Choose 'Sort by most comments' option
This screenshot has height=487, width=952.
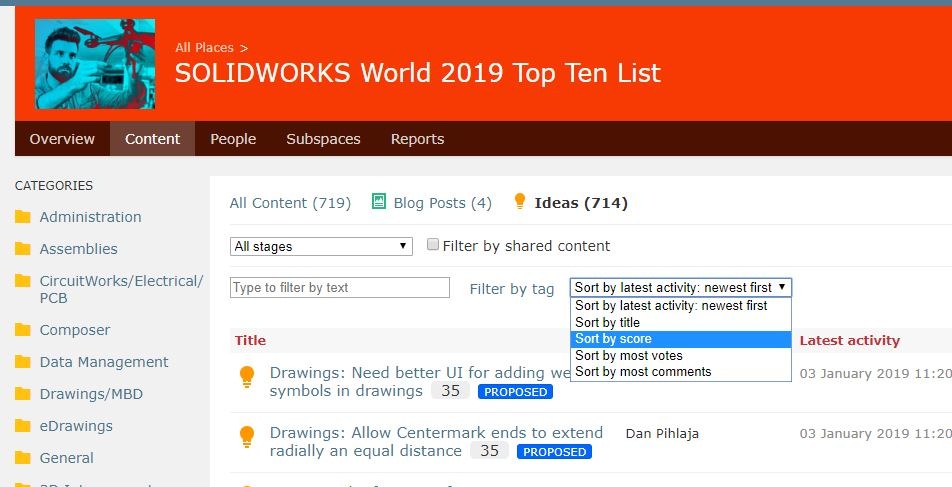pos(681,372)
